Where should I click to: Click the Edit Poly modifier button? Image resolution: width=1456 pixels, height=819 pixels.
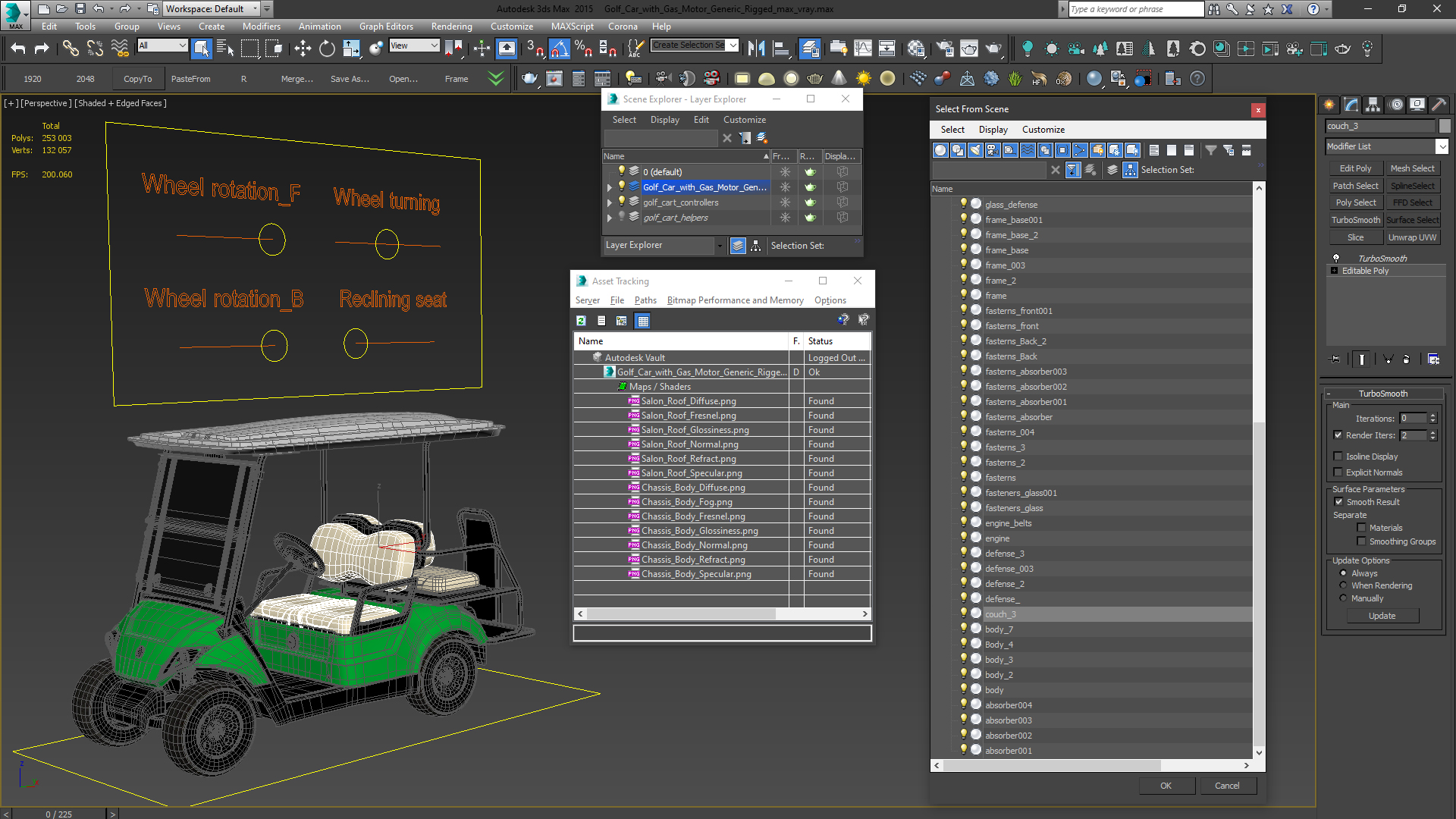pyautogui.click(x=1355, y=168)
